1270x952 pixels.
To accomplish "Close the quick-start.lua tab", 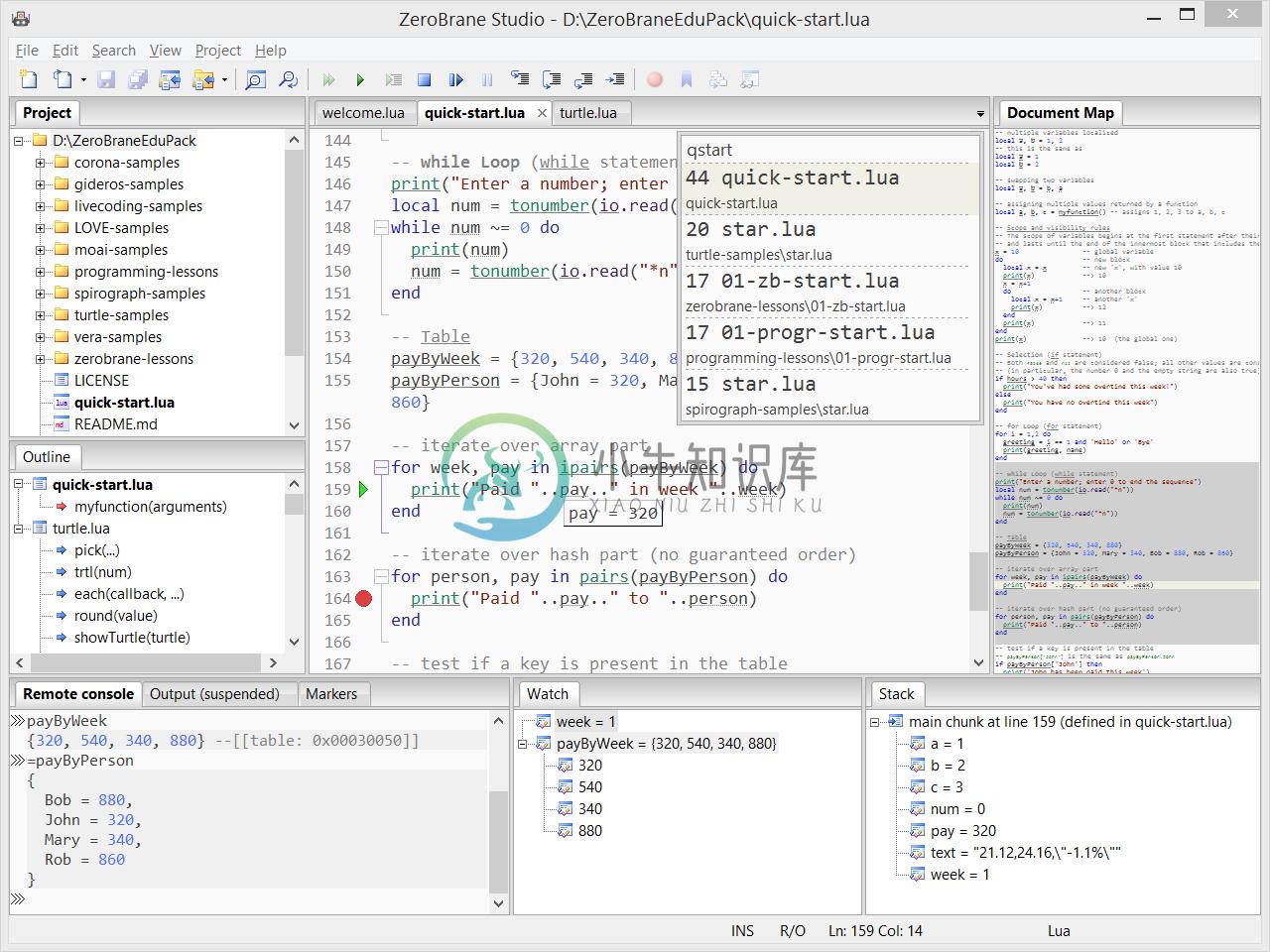I will coord(542,113).
